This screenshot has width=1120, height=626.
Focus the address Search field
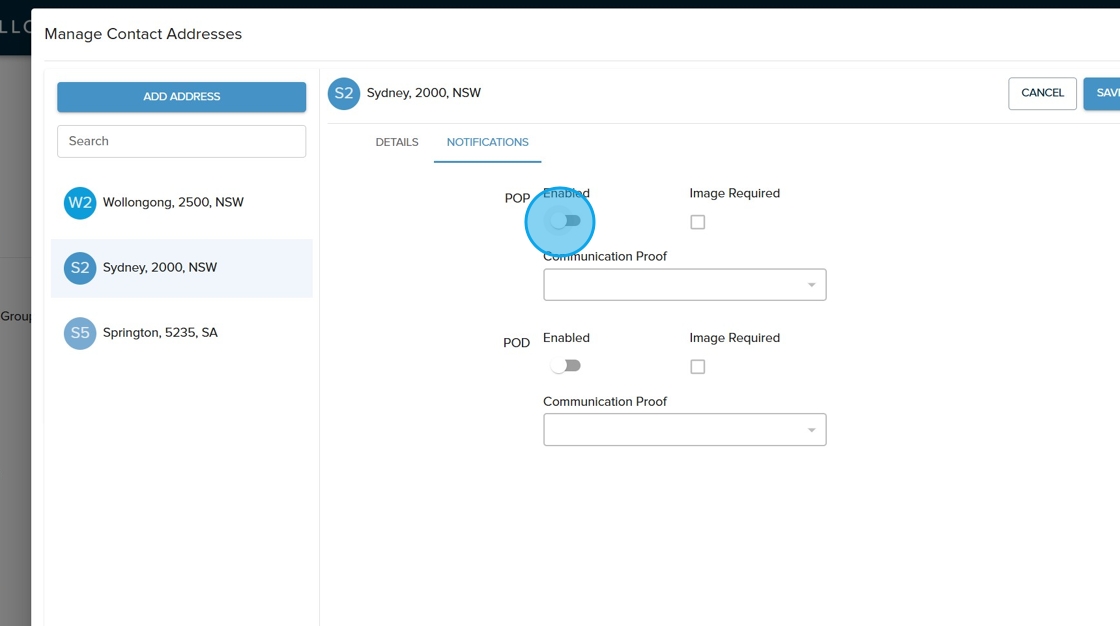(x=181, y=141)
